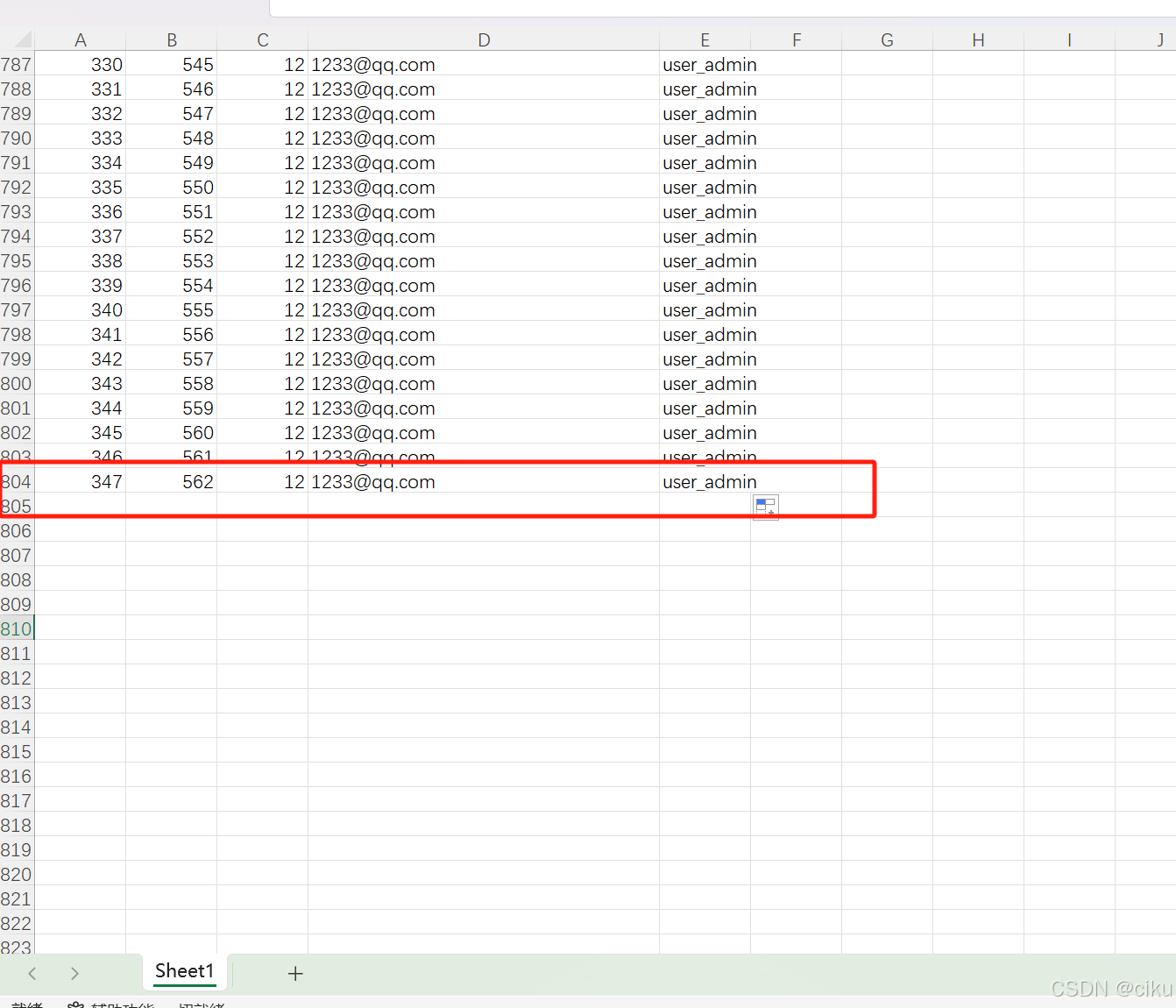Select row header 815

(17, 752)
